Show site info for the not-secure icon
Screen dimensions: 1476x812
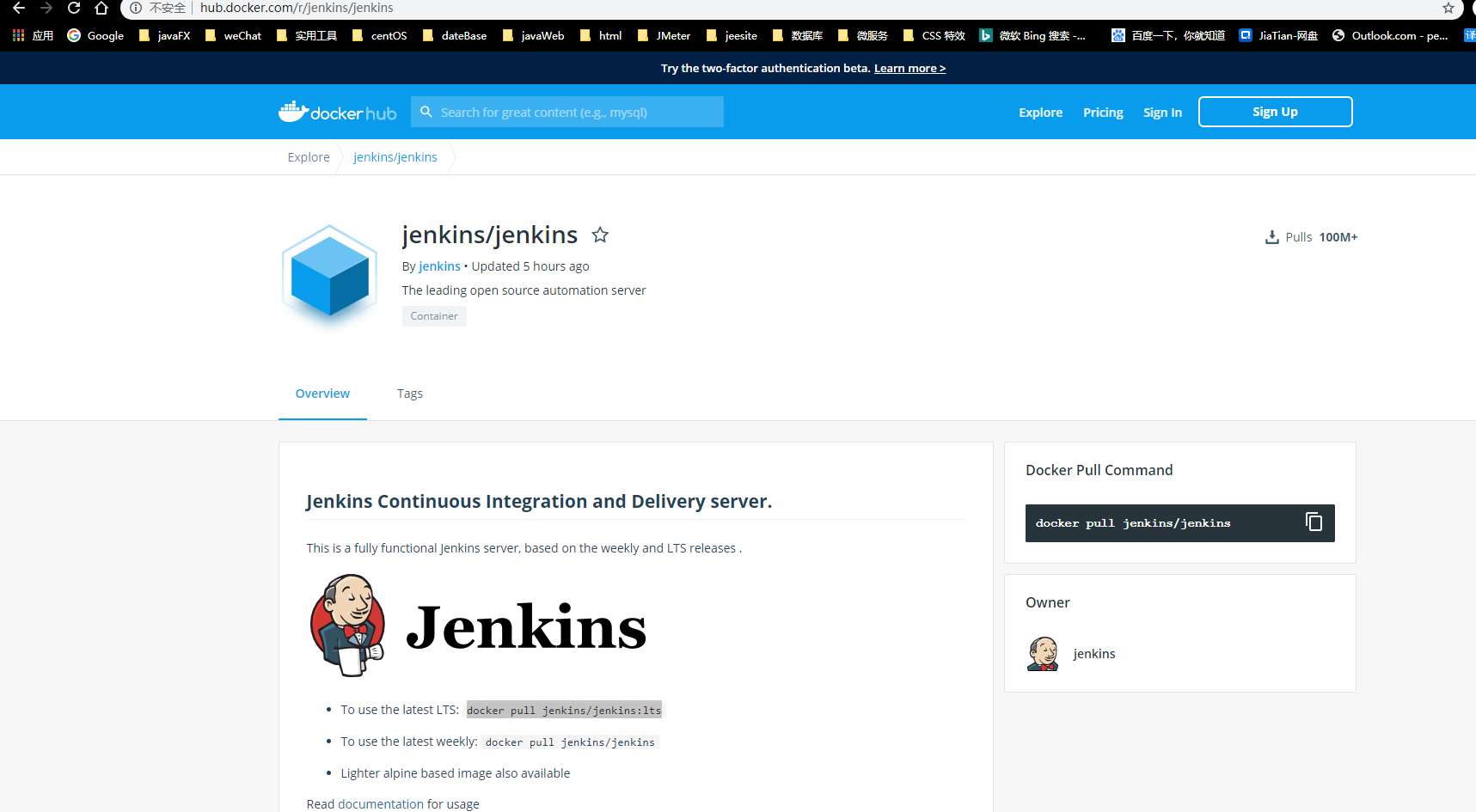coord(136,8)
